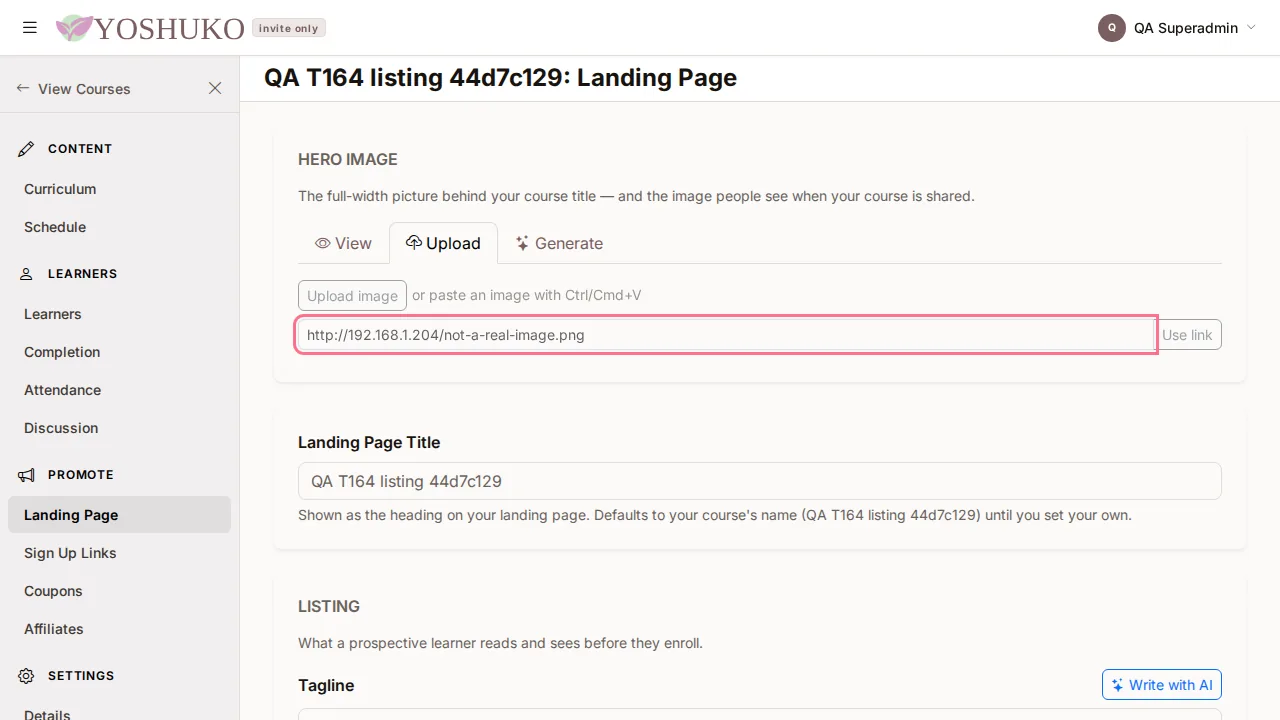Image resolution: width=1280 pixels, height=720 pixels.
Task: Switch to the View hero image tab
Action: click(343, 243)
